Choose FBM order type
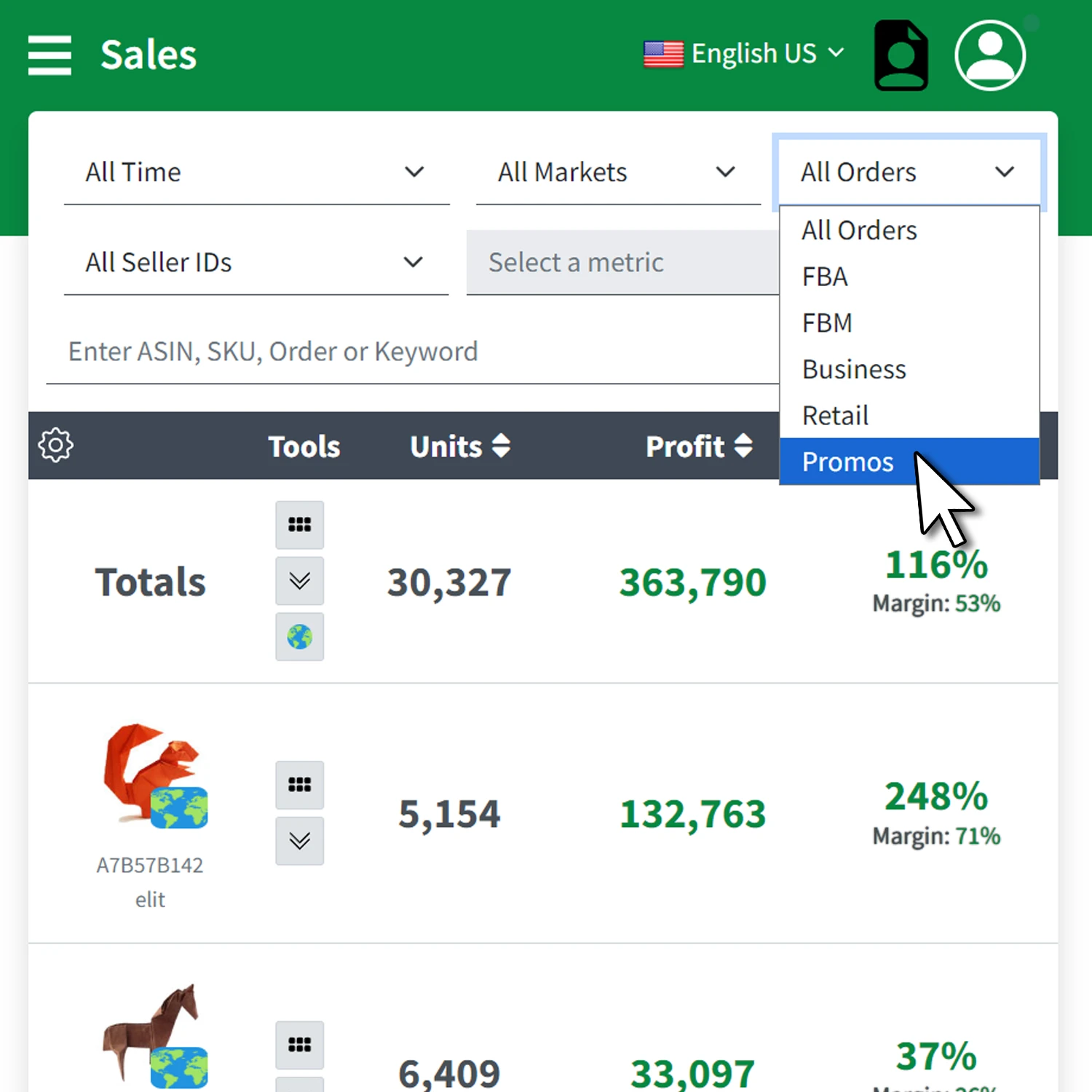 [x=909, y=323]
